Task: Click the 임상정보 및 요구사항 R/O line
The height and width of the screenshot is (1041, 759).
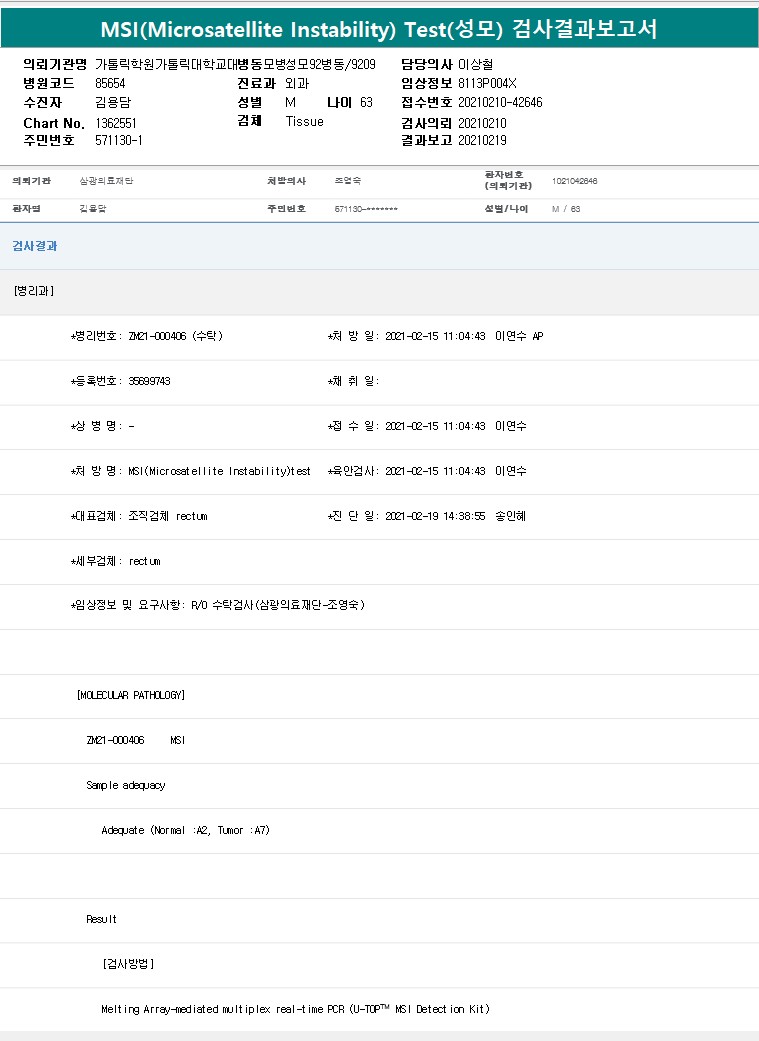Action: pos(217,606)
